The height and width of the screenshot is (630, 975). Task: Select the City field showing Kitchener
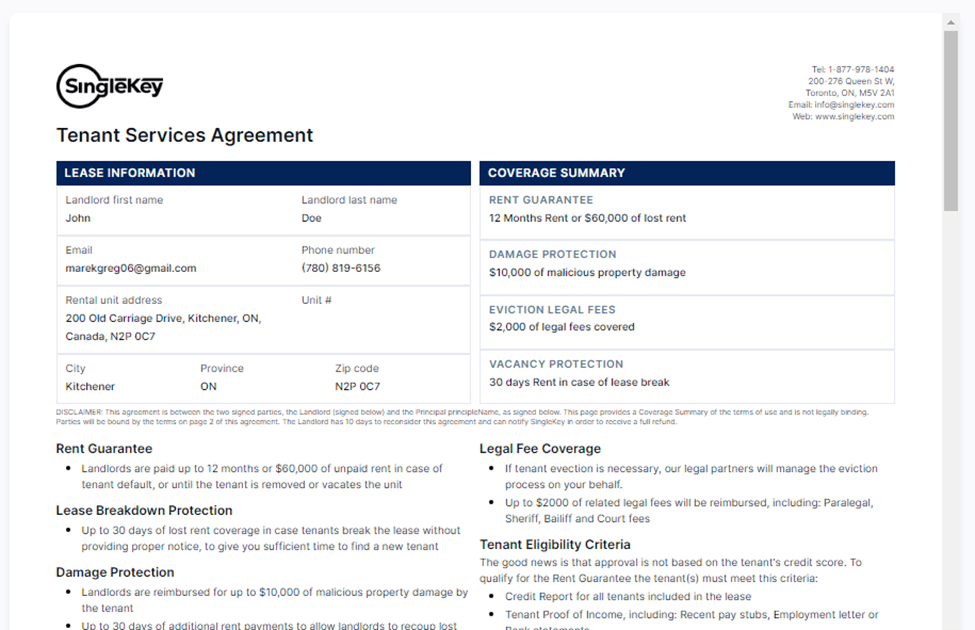(90, 386)
